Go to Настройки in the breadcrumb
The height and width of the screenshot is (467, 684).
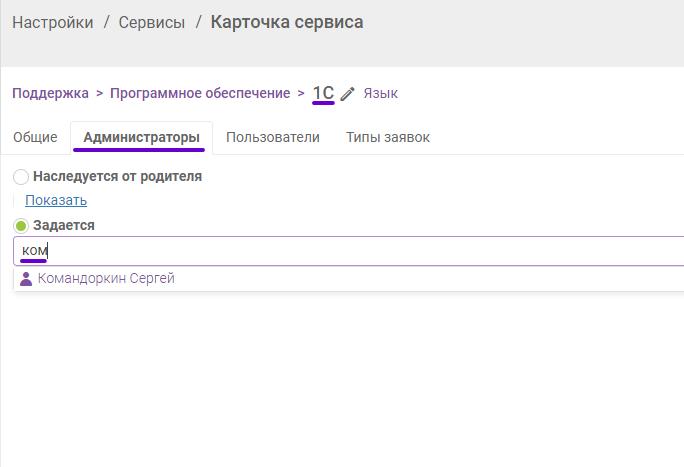(53, 22)
